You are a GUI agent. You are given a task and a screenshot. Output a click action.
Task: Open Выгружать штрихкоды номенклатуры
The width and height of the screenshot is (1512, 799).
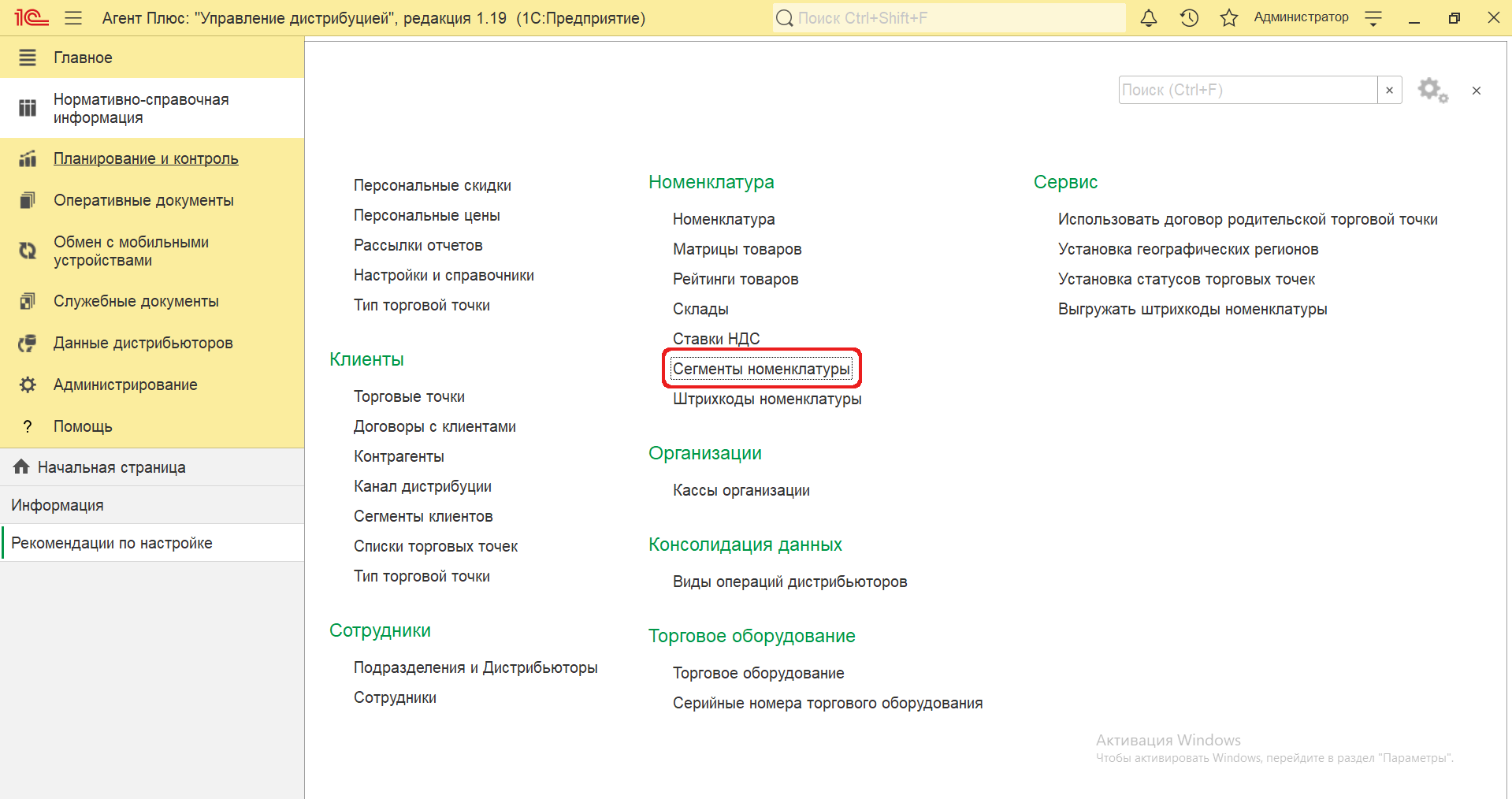pos(1193,309)
